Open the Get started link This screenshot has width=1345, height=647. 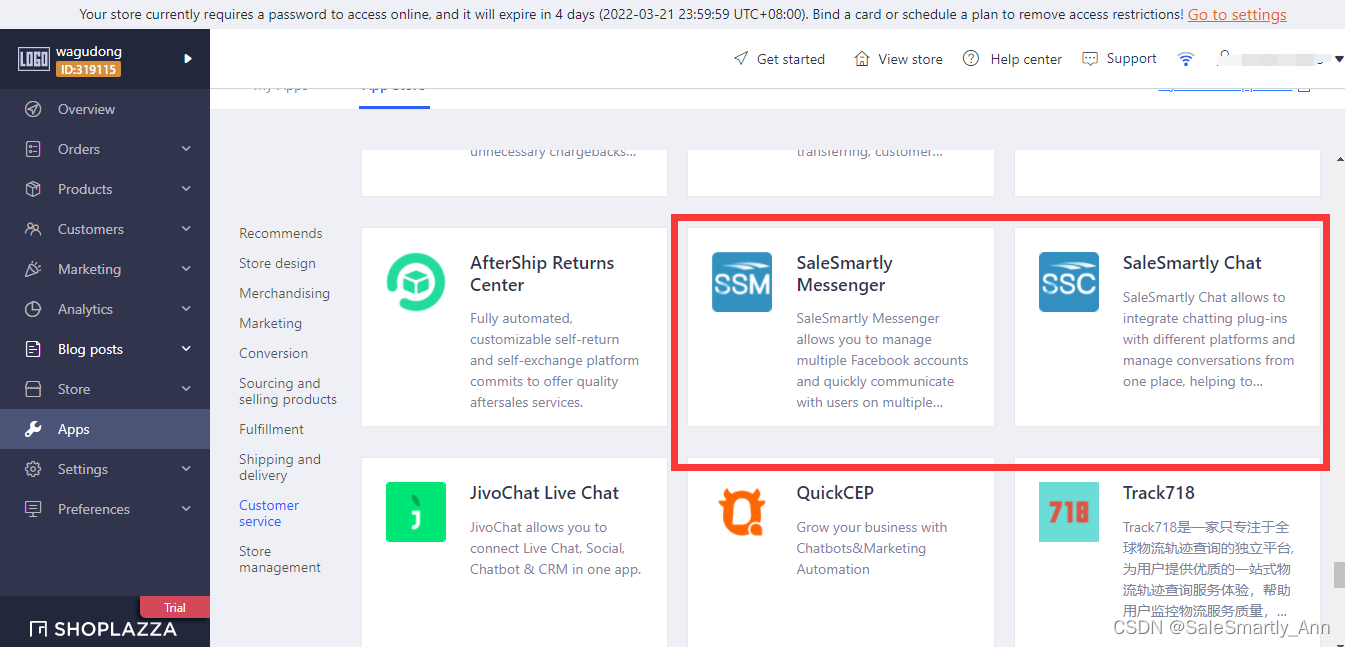click(791, 59)
